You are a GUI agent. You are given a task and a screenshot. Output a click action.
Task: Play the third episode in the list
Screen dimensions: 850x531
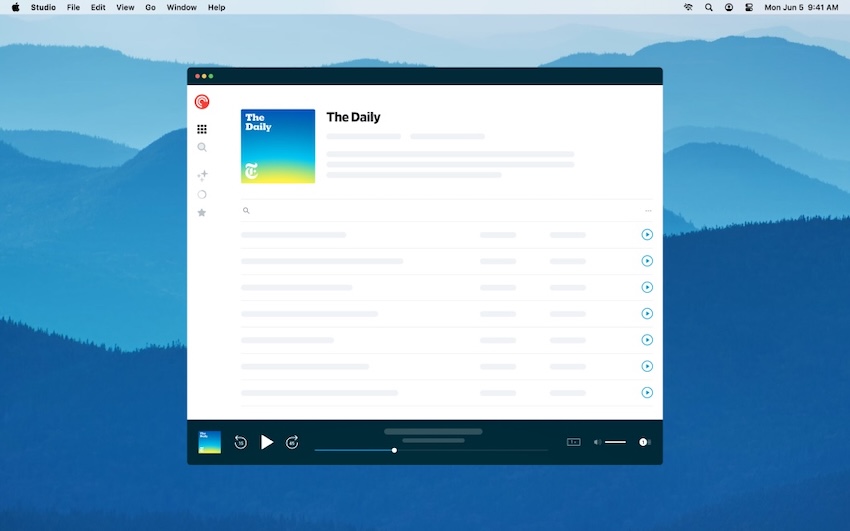click(647, 287)
